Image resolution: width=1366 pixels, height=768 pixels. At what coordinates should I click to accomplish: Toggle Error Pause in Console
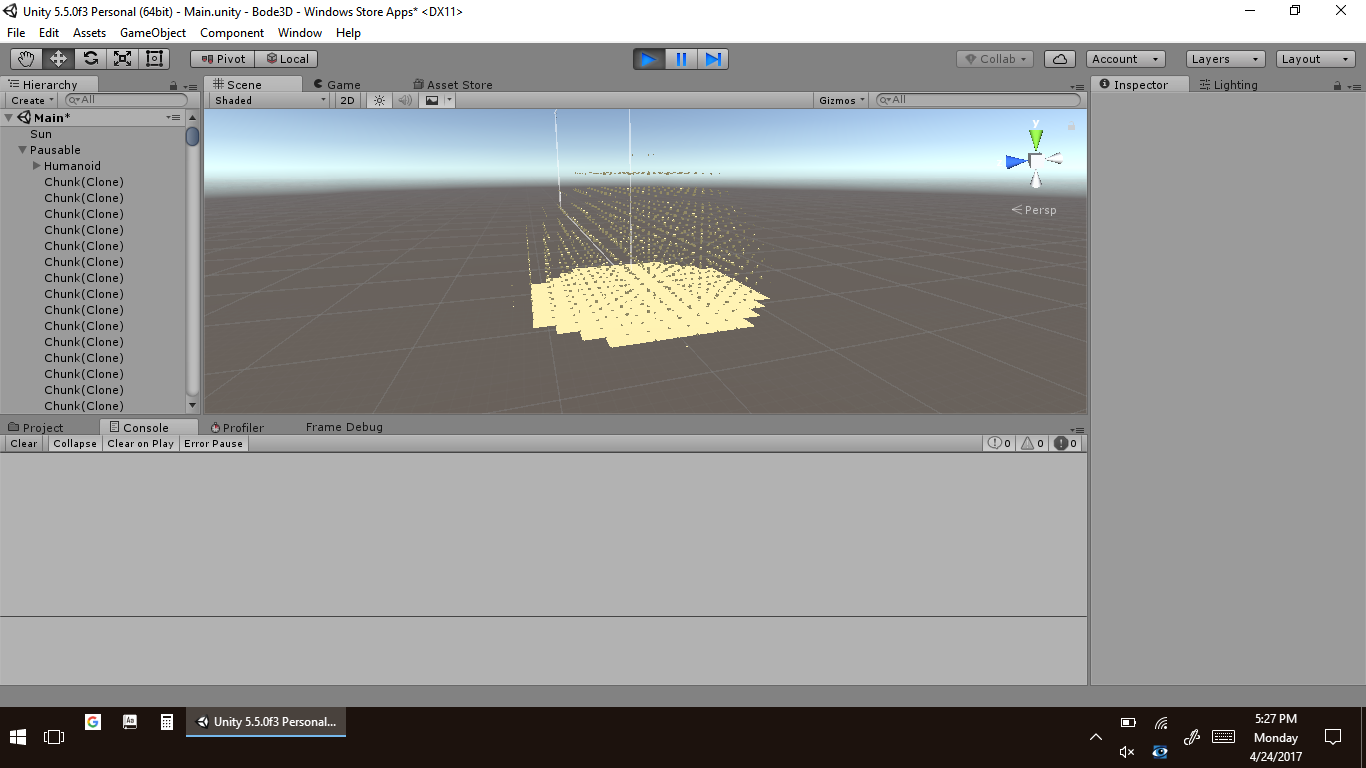point(213,443)
